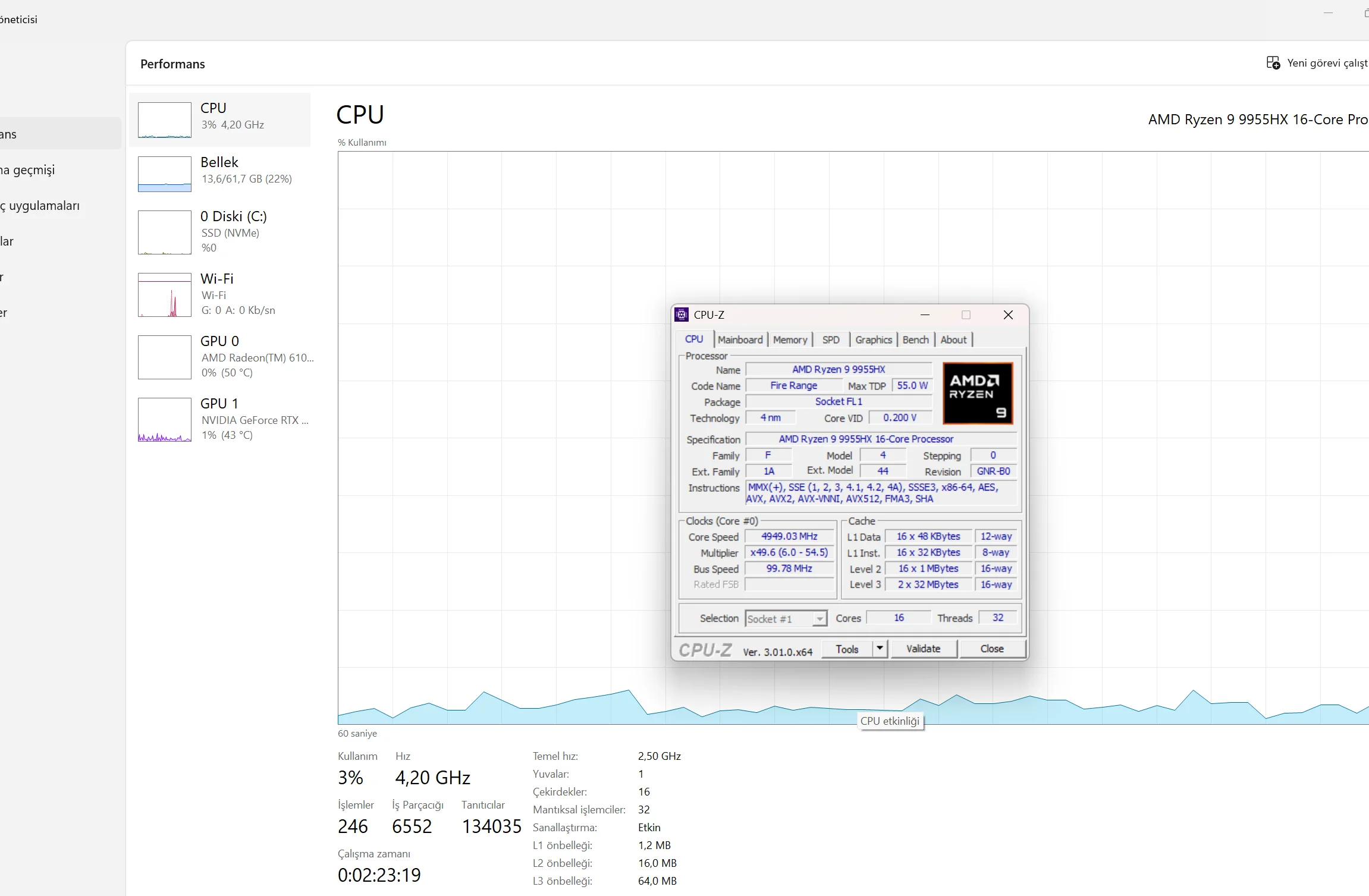Open the Graphics tab in CPU-Z
Screen dimensions: 1369x896
pyautogui.click(x=873, y=339)
